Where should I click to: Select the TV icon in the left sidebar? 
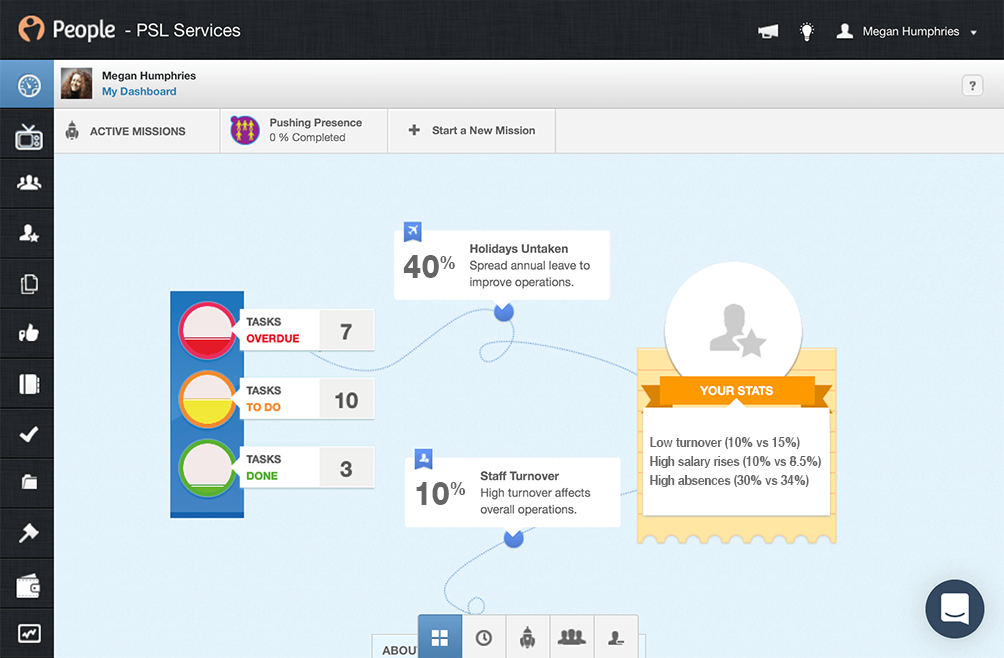click(27, 133)
